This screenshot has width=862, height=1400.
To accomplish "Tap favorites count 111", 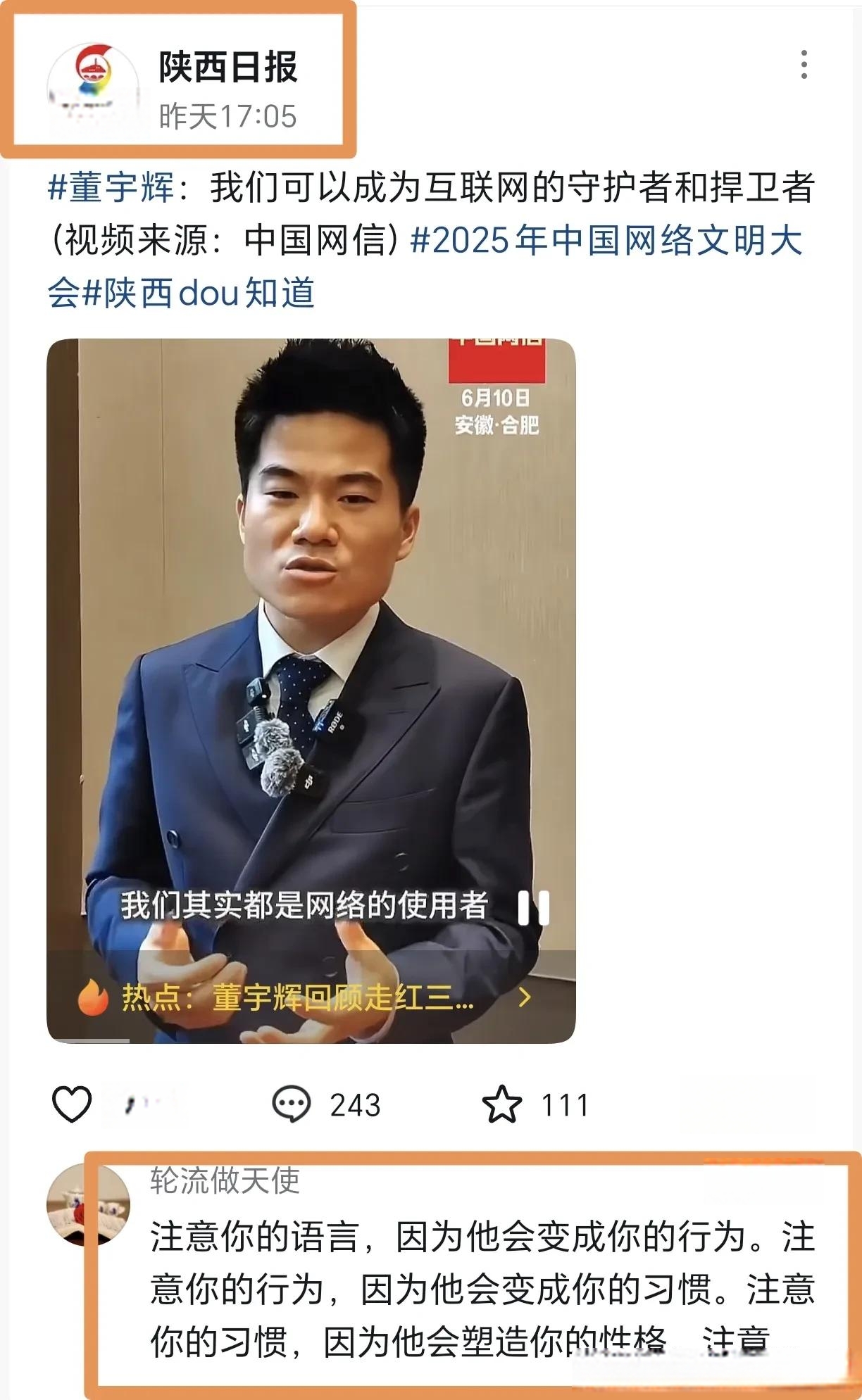I will pos(565,1105).
